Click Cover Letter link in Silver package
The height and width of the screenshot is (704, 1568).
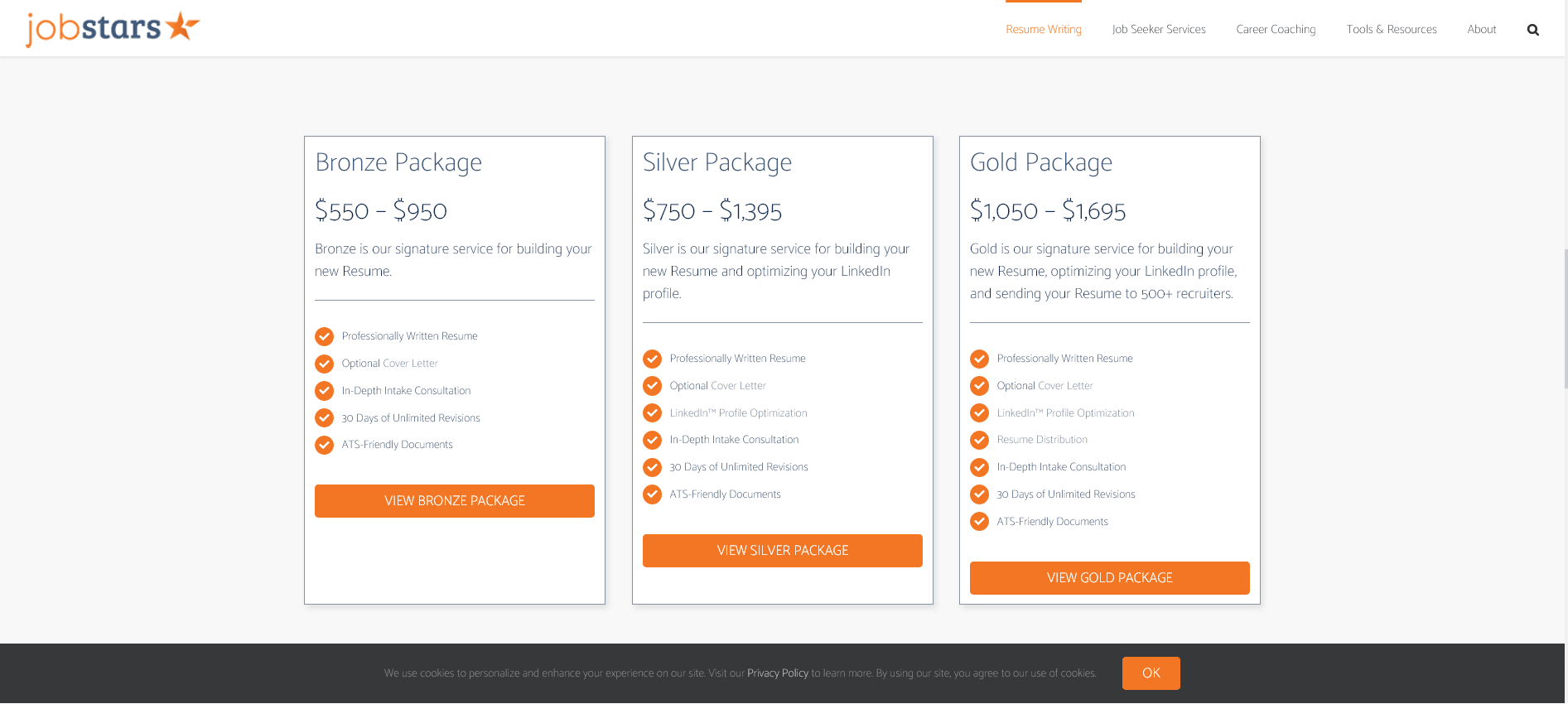point(738,386)
